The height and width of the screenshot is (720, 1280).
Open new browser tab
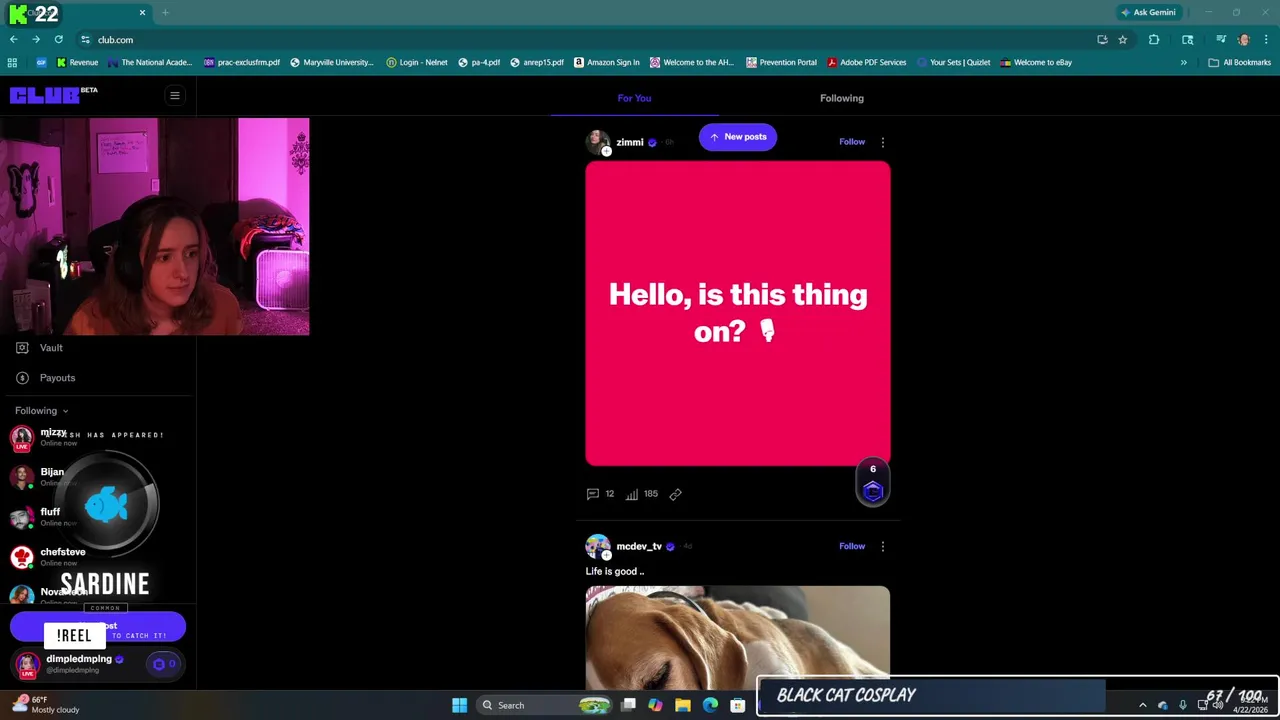pos(165,13)
